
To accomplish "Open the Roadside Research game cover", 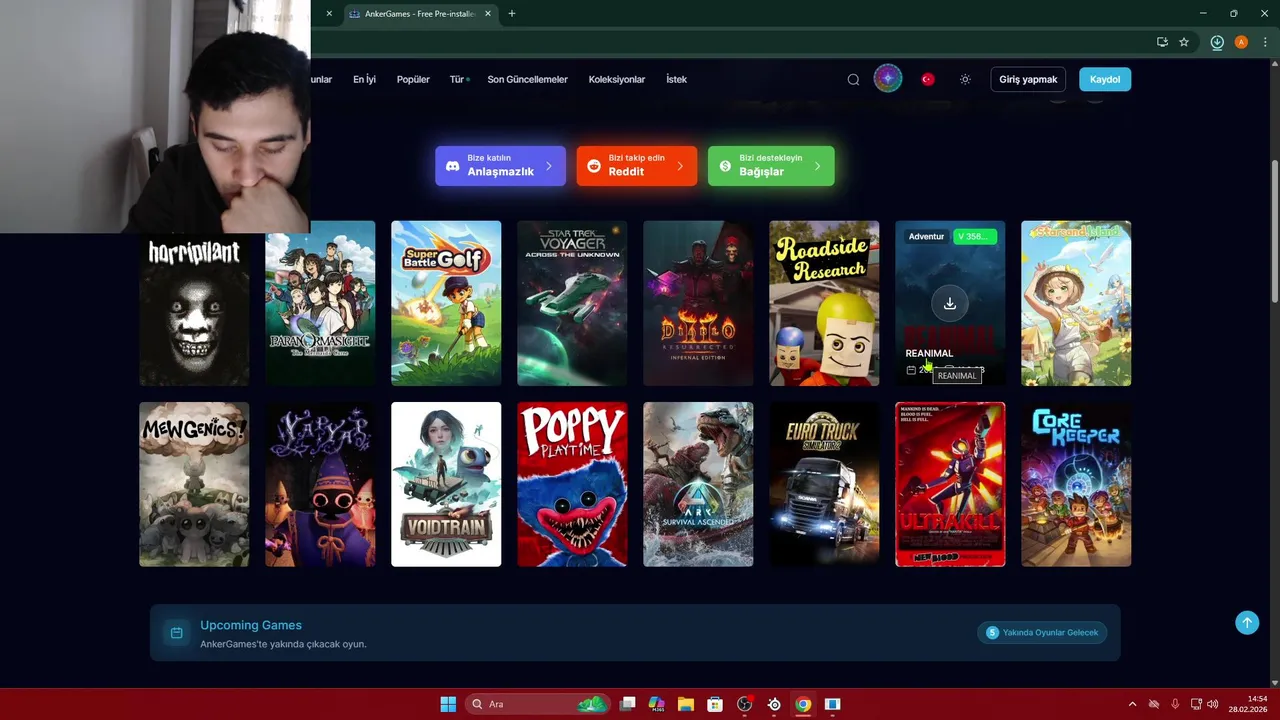I will click(x=824, y=303).
